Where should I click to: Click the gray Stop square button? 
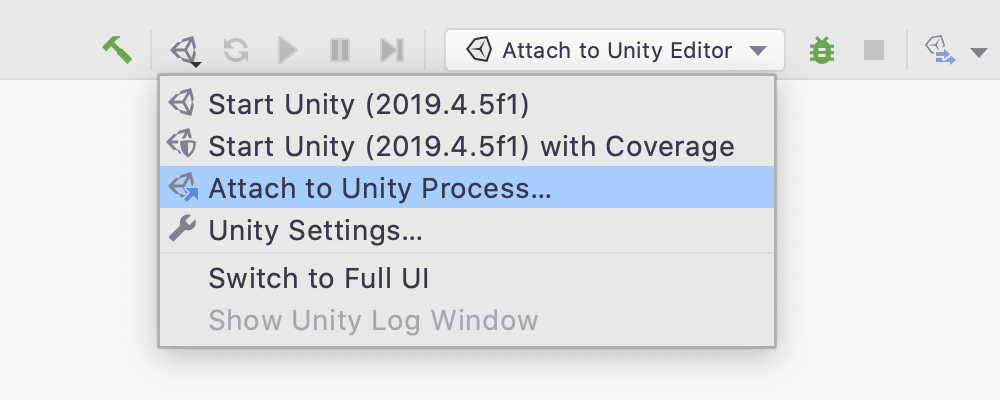click(874, 50)
